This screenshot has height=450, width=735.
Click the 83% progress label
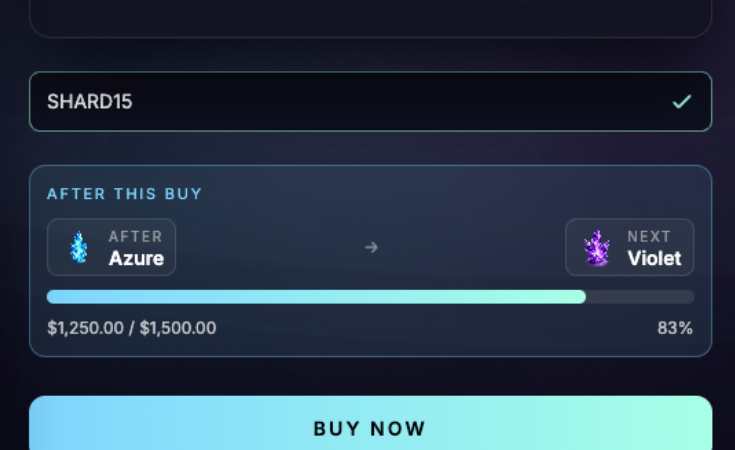pyautogui.click(x=675, y=328)
